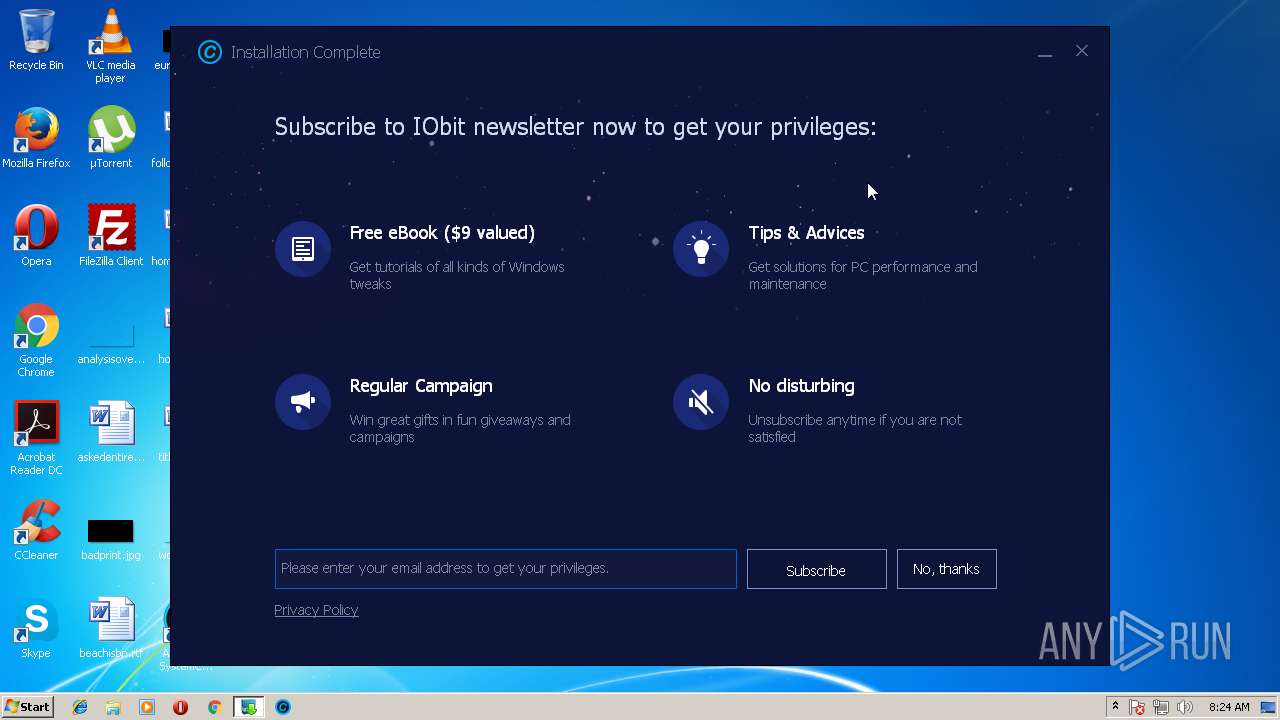Select the Recycle Bin desktop icon

(36, 40)
